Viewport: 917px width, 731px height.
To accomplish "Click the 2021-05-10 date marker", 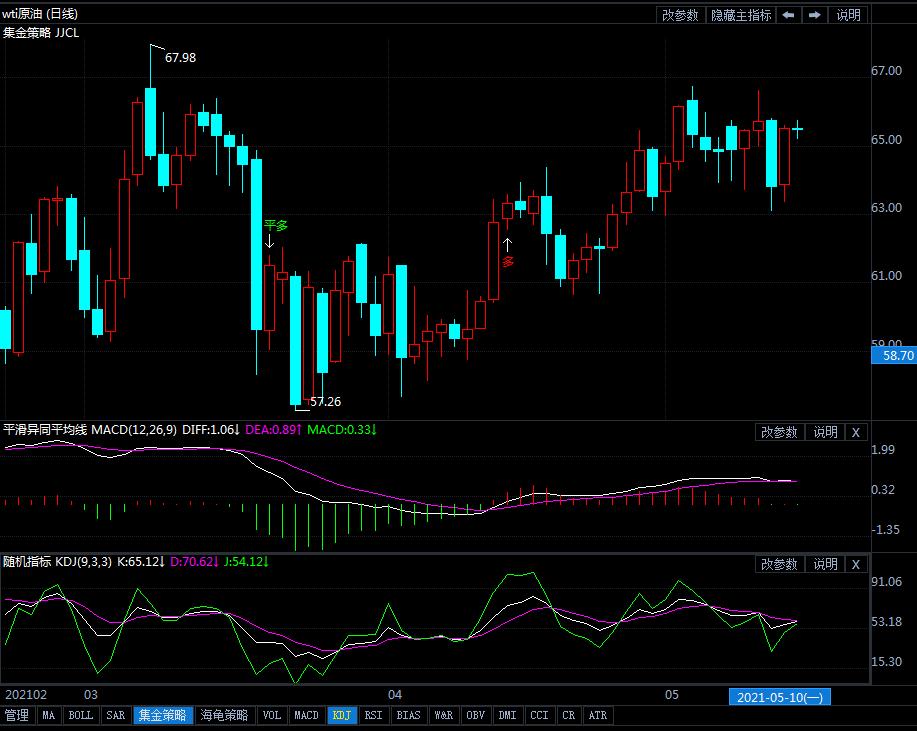I will (780, 696).
